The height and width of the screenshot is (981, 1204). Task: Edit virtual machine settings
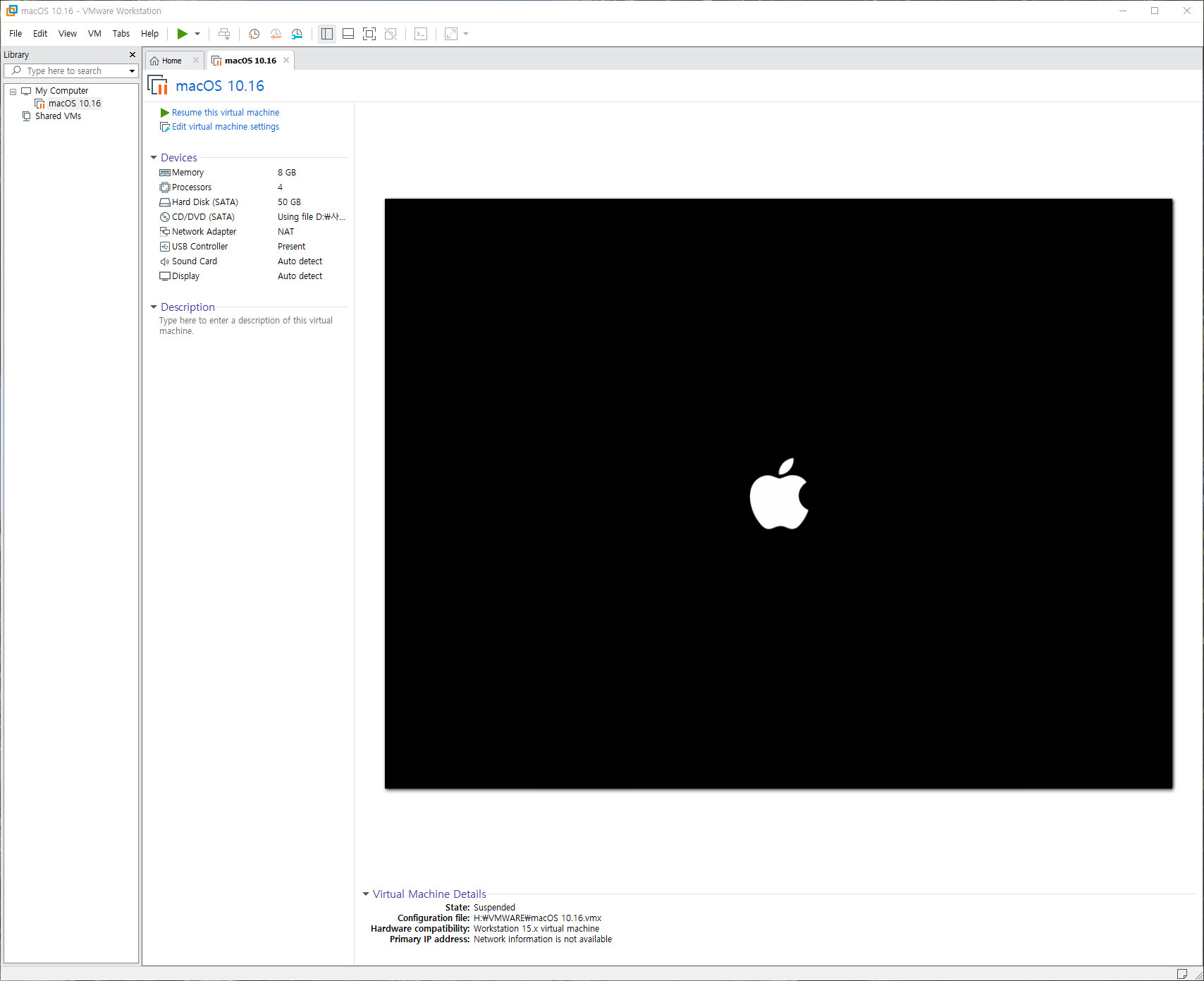[x=220, y=127]
